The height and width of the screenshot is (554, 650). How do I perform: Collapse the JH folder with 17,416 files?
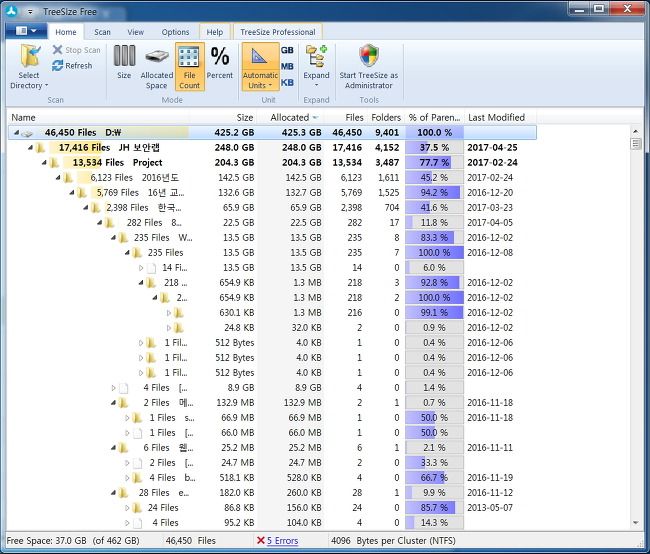(x=30, y=148)
